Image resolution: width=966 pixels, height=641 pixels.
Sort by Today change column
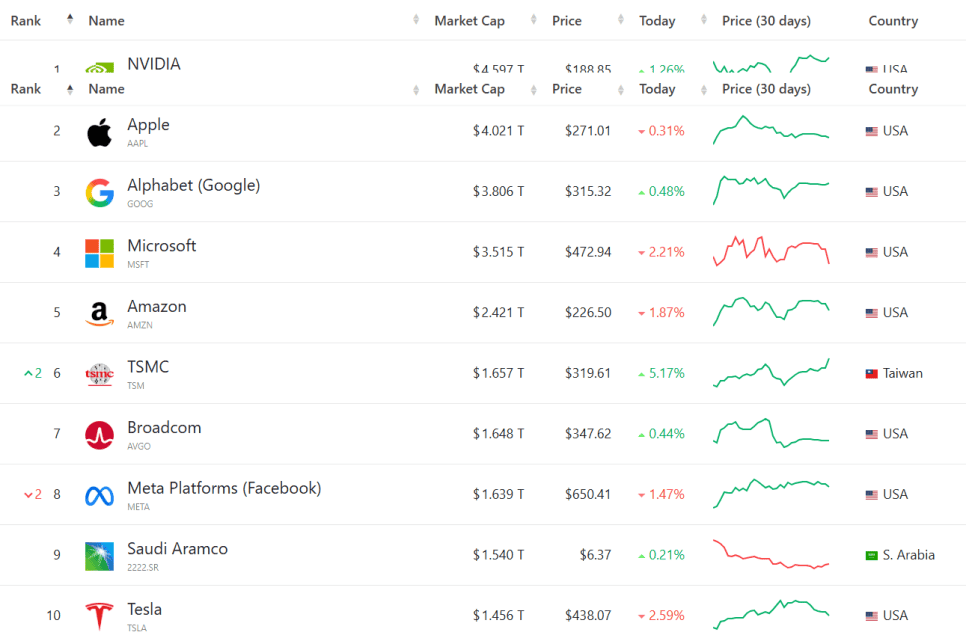[x=657, y=89]
